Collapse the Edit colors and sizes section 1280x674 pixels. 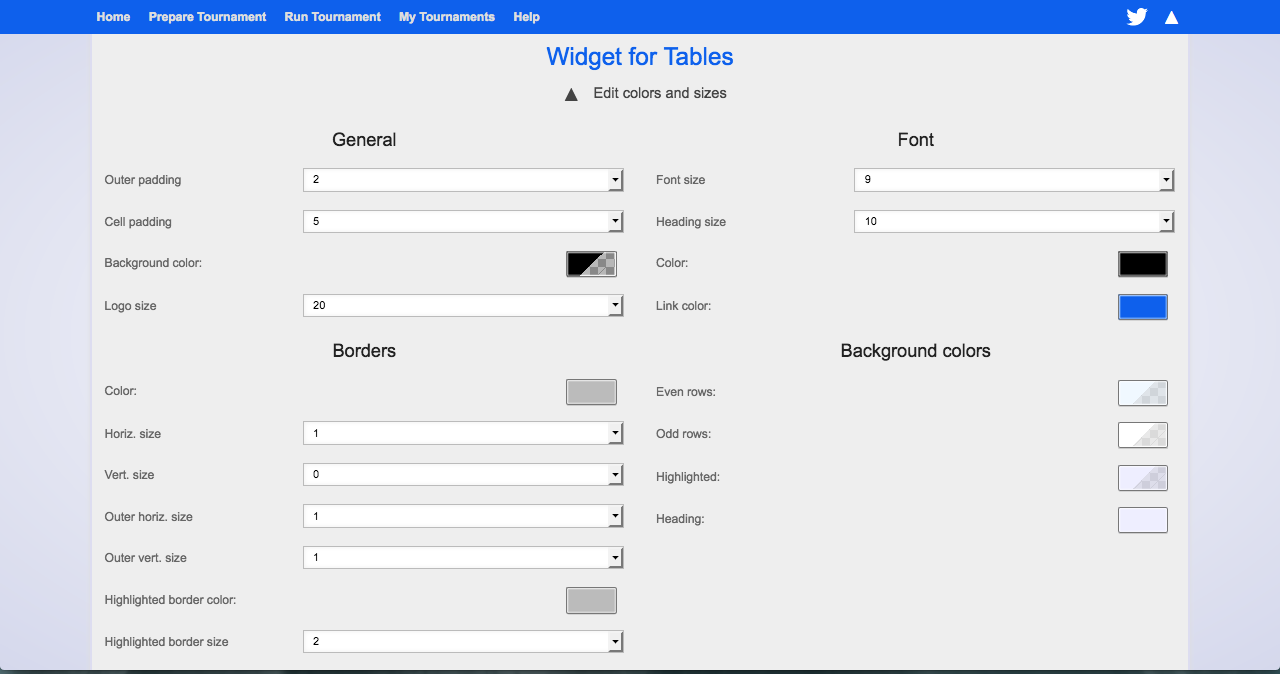[x=571, y=94]
